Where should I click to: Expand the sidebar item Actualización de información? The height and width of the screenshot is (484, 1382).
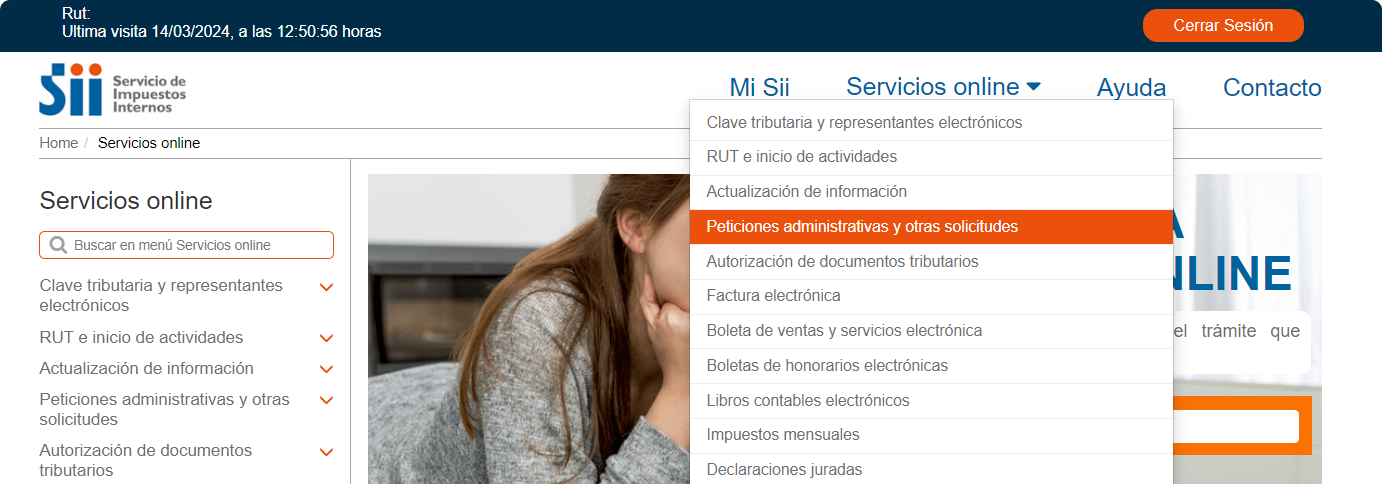326,369
